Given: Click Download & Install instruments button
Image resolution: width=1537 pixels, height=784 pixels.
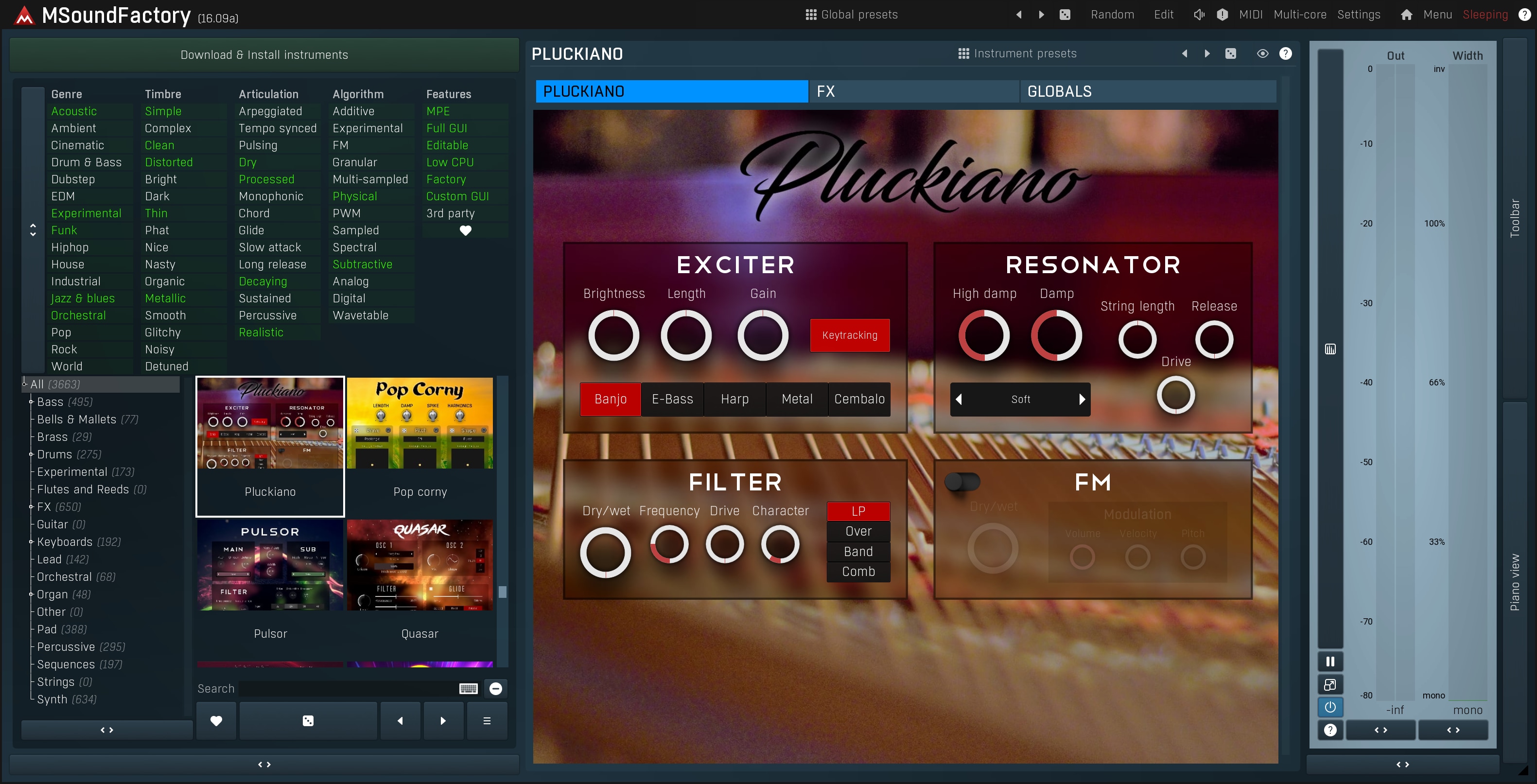Looking at the screenshot, I should point(264,55).
